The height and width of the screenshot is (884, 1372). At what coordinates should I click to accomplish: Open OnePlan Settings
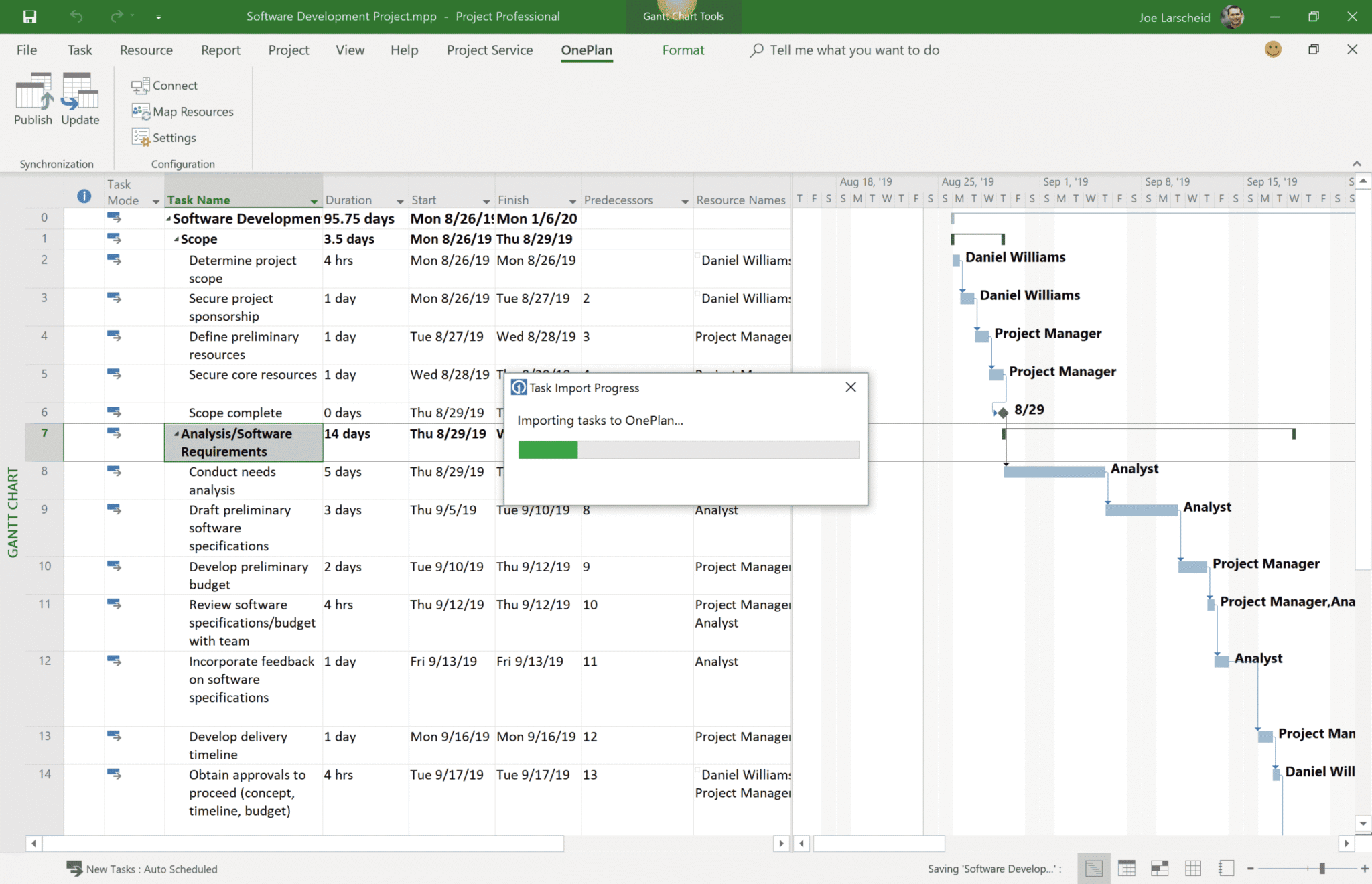point(164,137)
